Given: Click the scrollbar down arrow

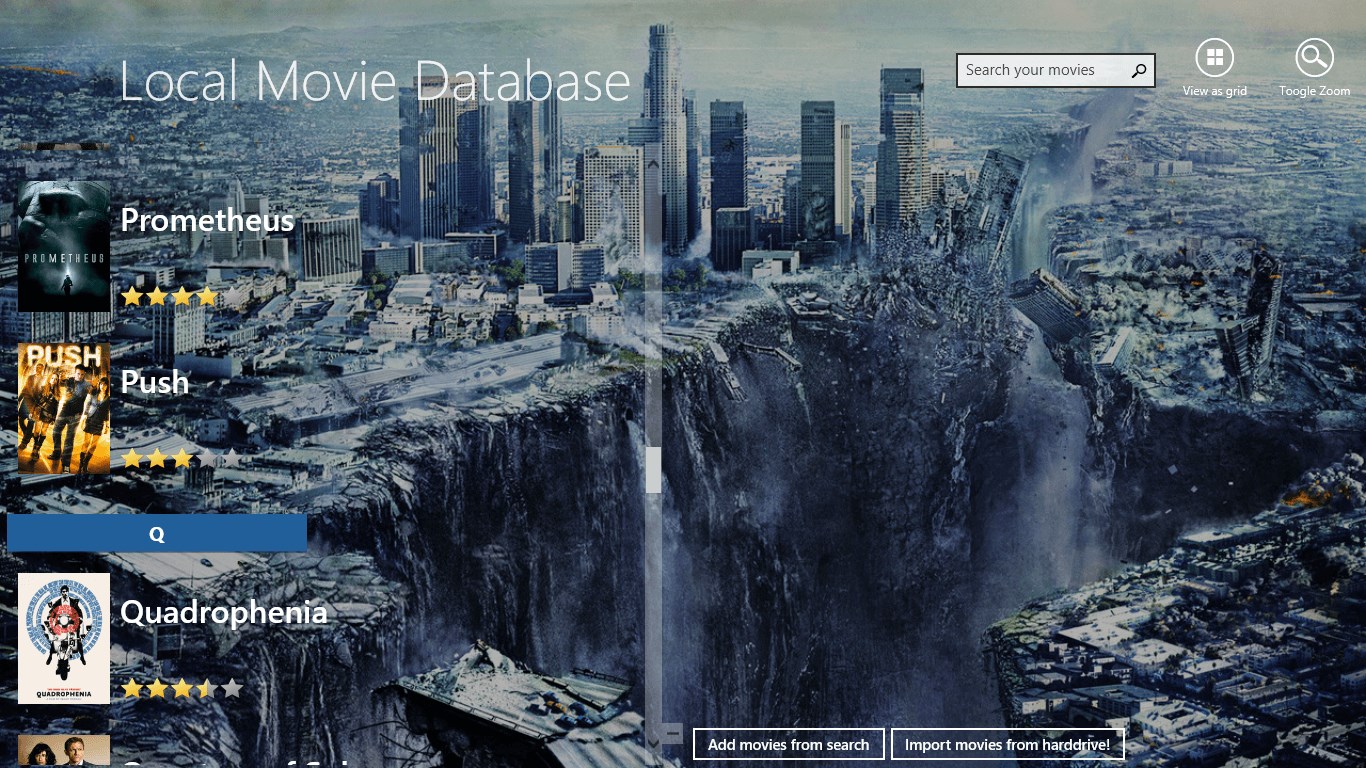Looking at the screenshot, I should (x=653, y=742).
